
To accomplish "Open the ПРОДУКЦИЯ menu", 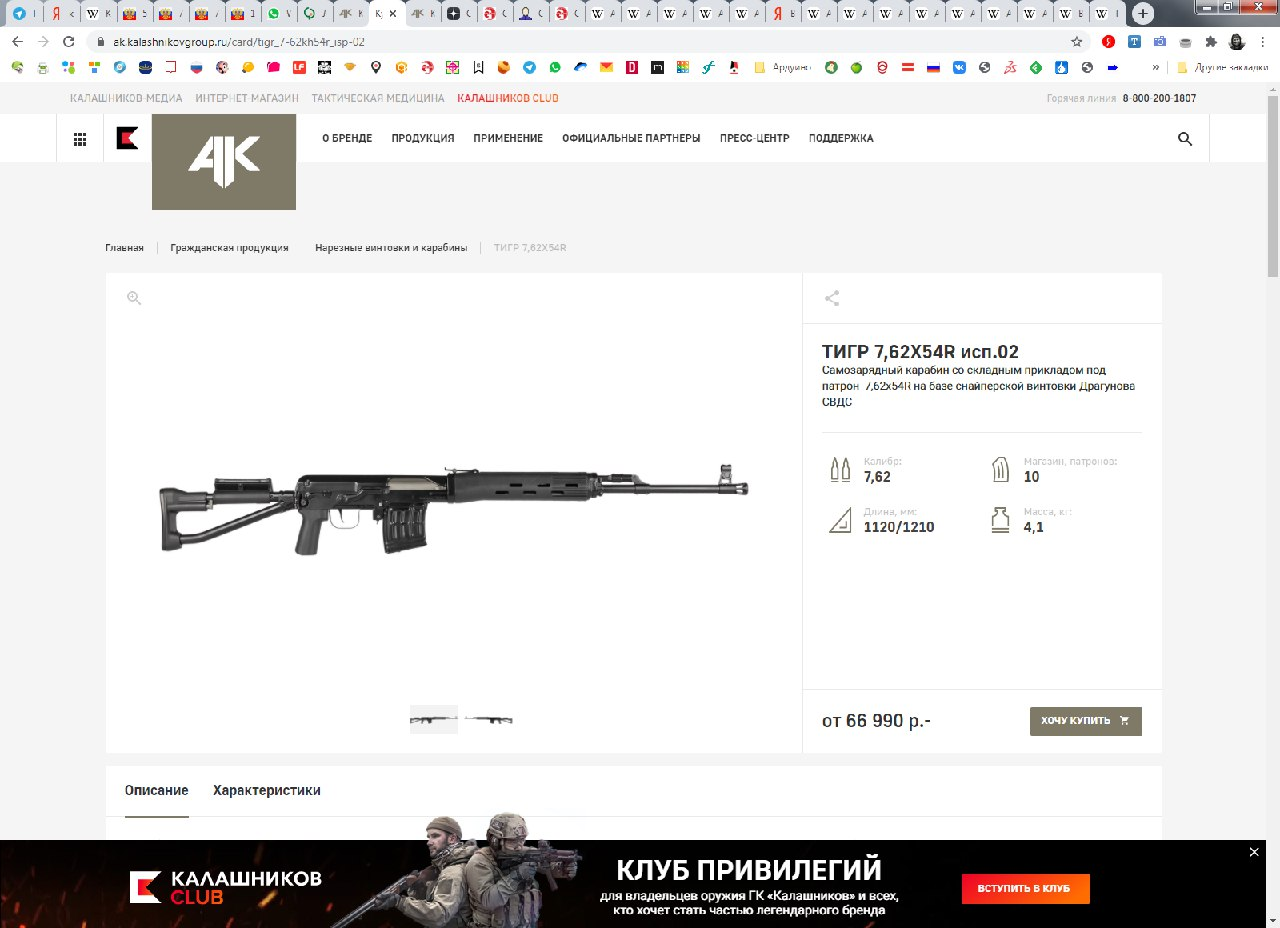I will tap(423, 139).
